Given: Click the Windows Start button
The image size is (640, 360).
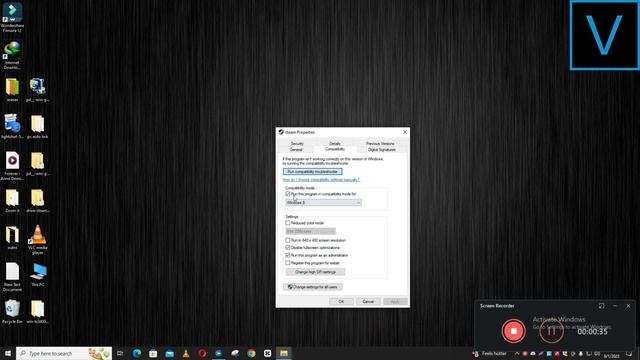Looking at the screenshot, I should (x=7, y=353).
